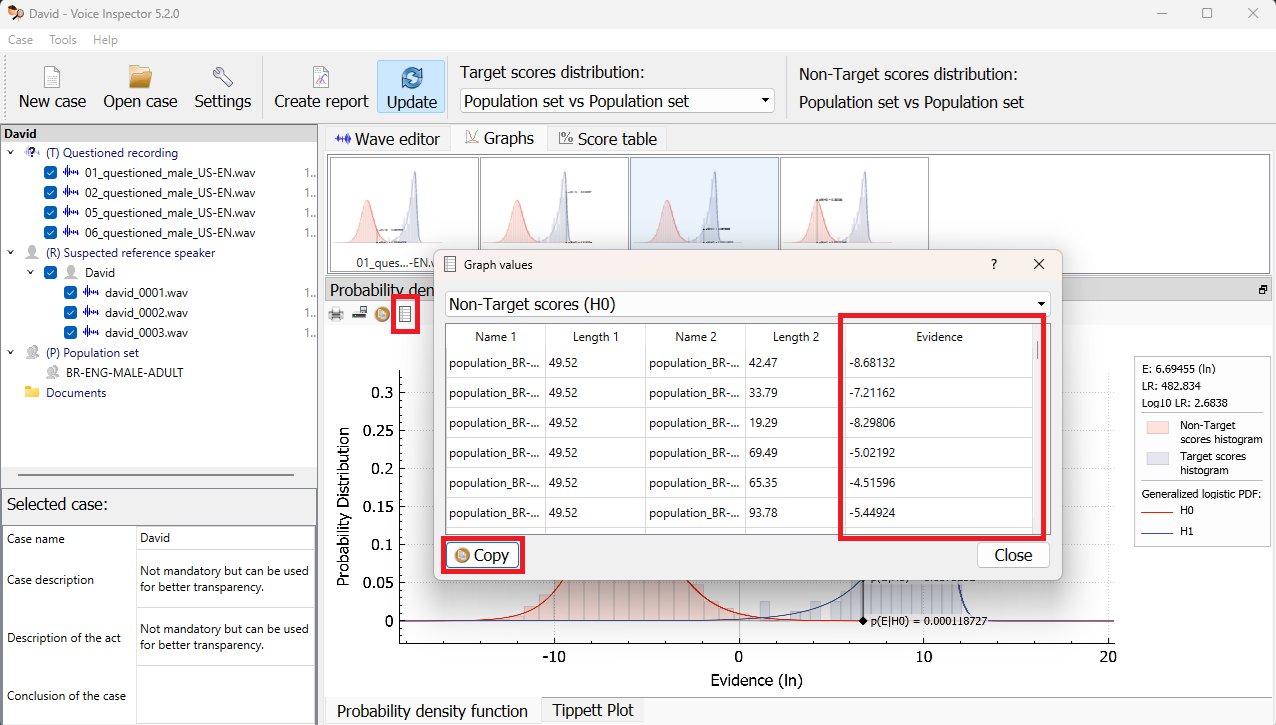Click the BR-ENG-MALE-ADULT population icon
The image size is (1276, 725).
tap(52, 373)
